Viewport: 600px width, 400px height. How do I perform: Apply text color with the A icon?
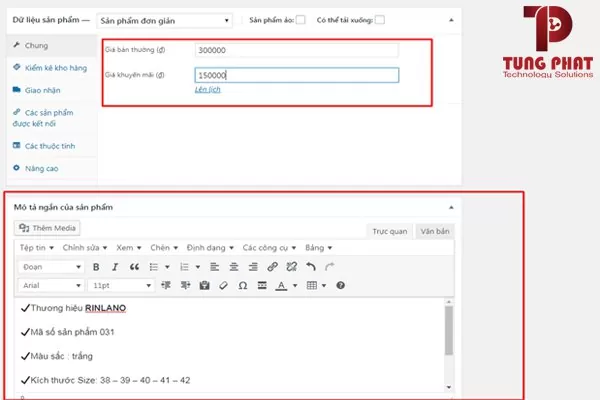pyautogui.click(x=281, y=286)
